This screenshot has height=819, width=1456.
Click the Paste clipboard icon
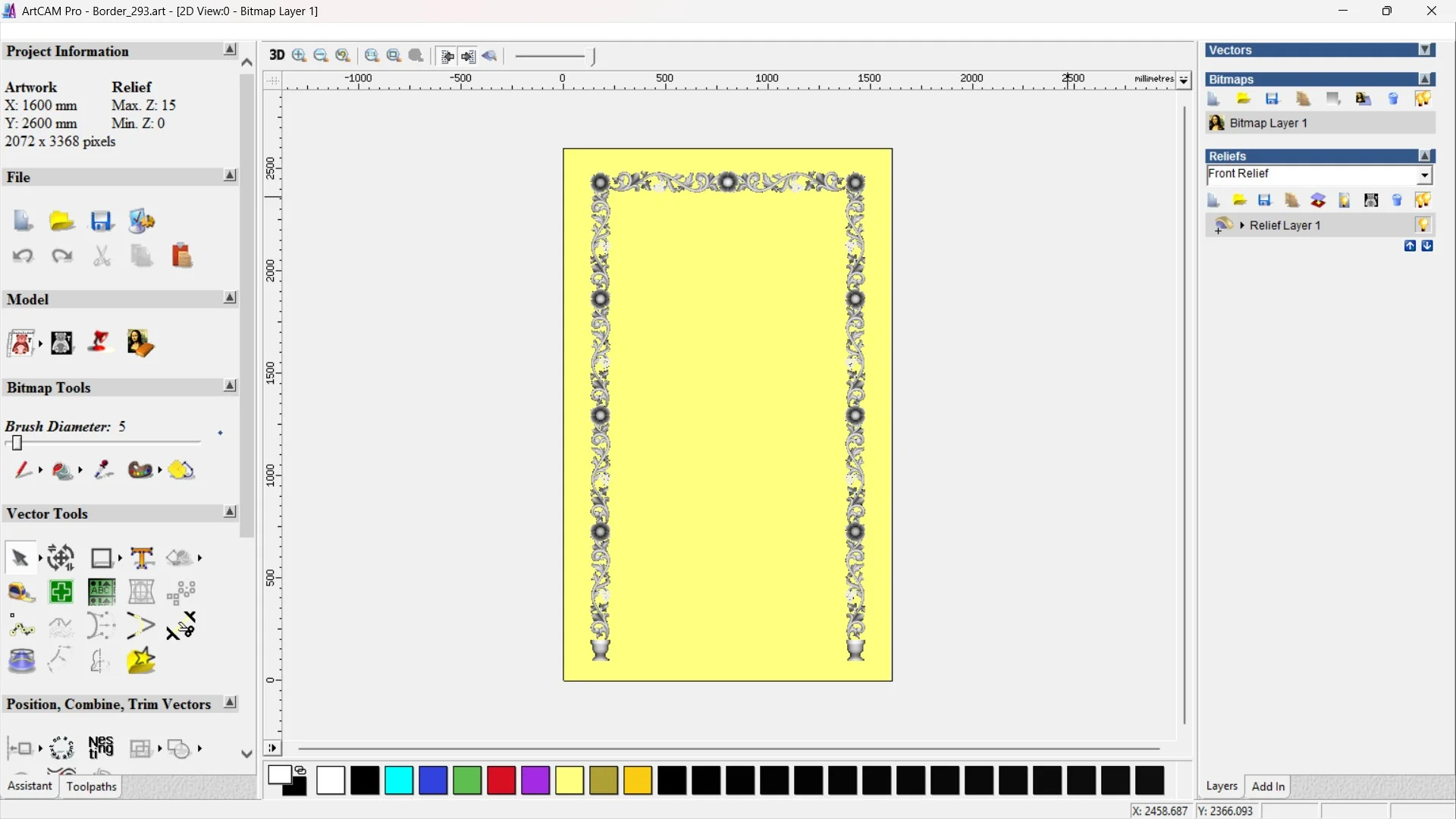[182, 256]
